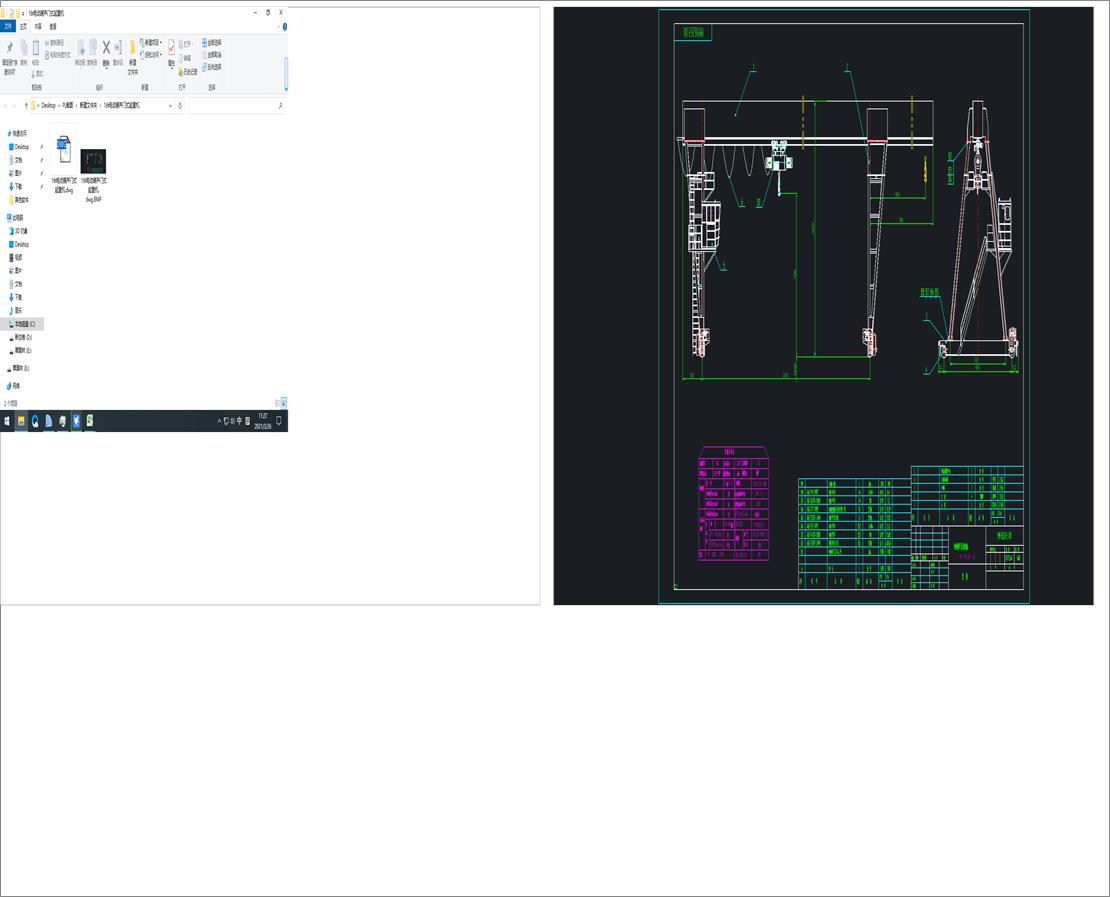This screenshot has height=897, width=1110.
Task: Switch to the Share ribbon tab
Action: pos(37,28)
